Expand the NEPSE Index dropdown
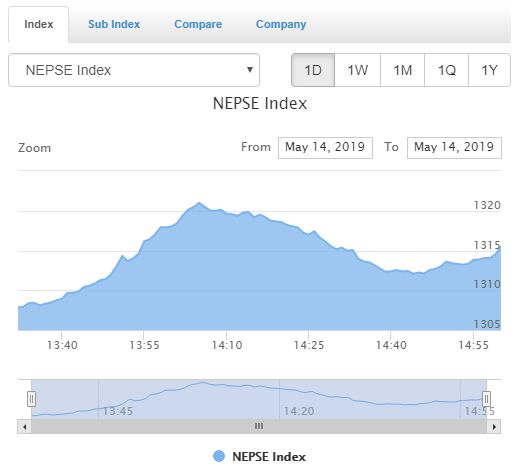Screen dimensions: 520x472 (x=134, y=70)
